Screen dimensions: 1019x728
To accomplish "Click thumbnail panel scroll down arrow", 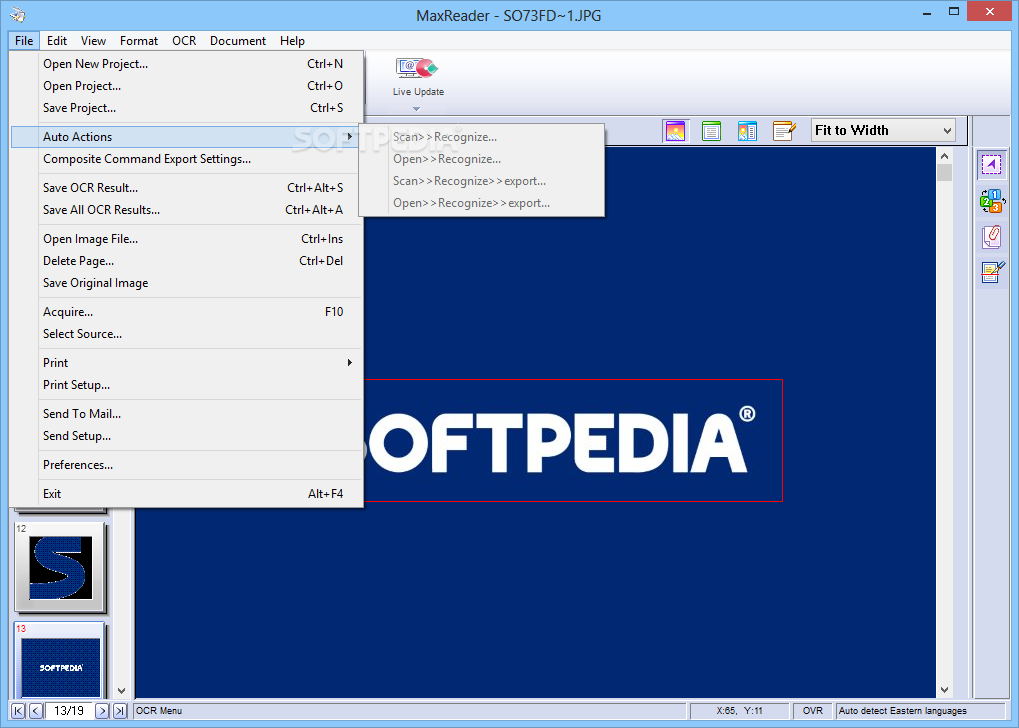I will pos(122,690).
